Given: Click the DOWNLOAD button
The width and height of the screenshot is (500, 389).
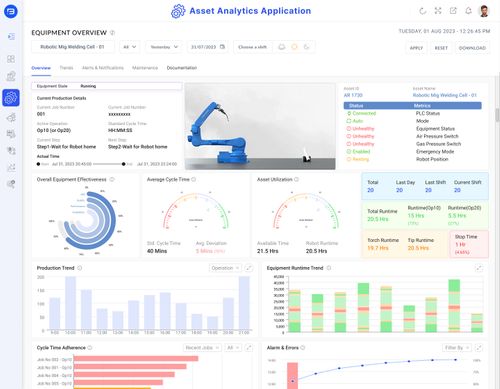Looking at the screenshot, I should point(472,48).
